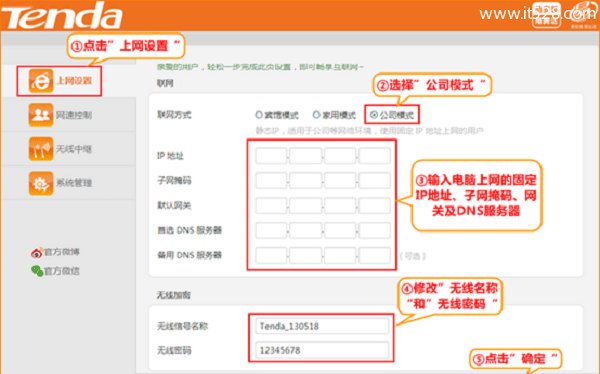Click the 无线密码 field containing 12345678
Viewport: 600px width, 374px height.
coord(322,350)
